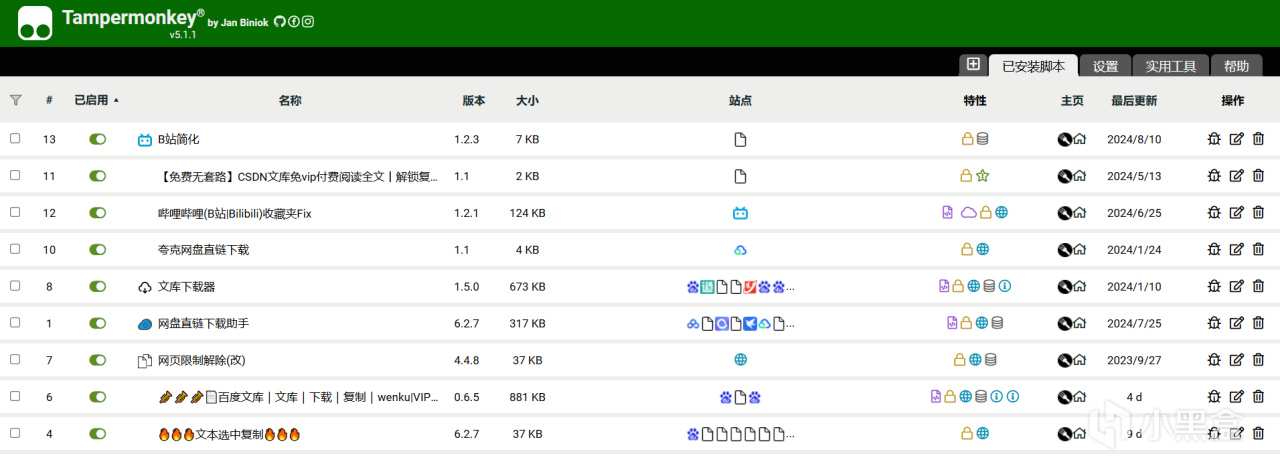Click the 881 KB size cell
The height and width of the screenshot is (462, 1280).
(527, 396)
